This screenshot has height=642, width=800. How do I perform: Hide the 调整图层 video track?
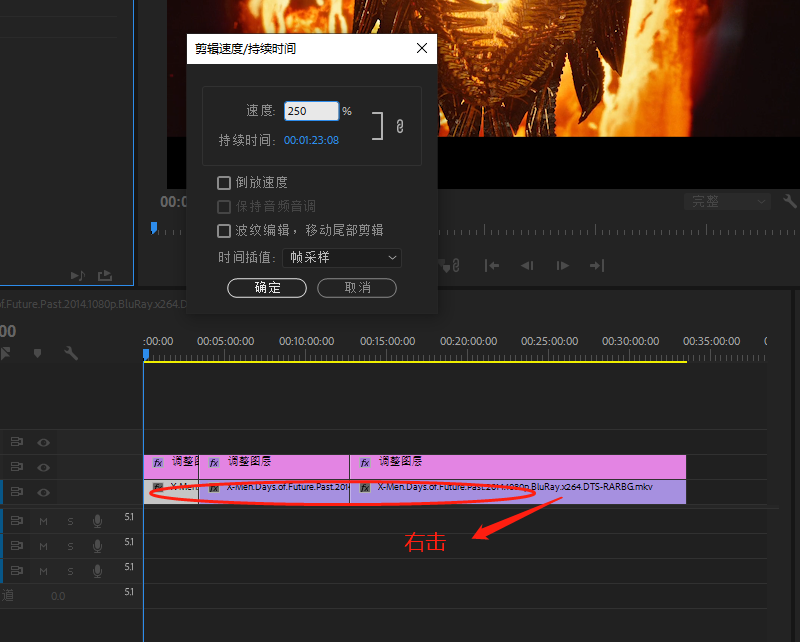pyautogui.click(x=43, y=467)
